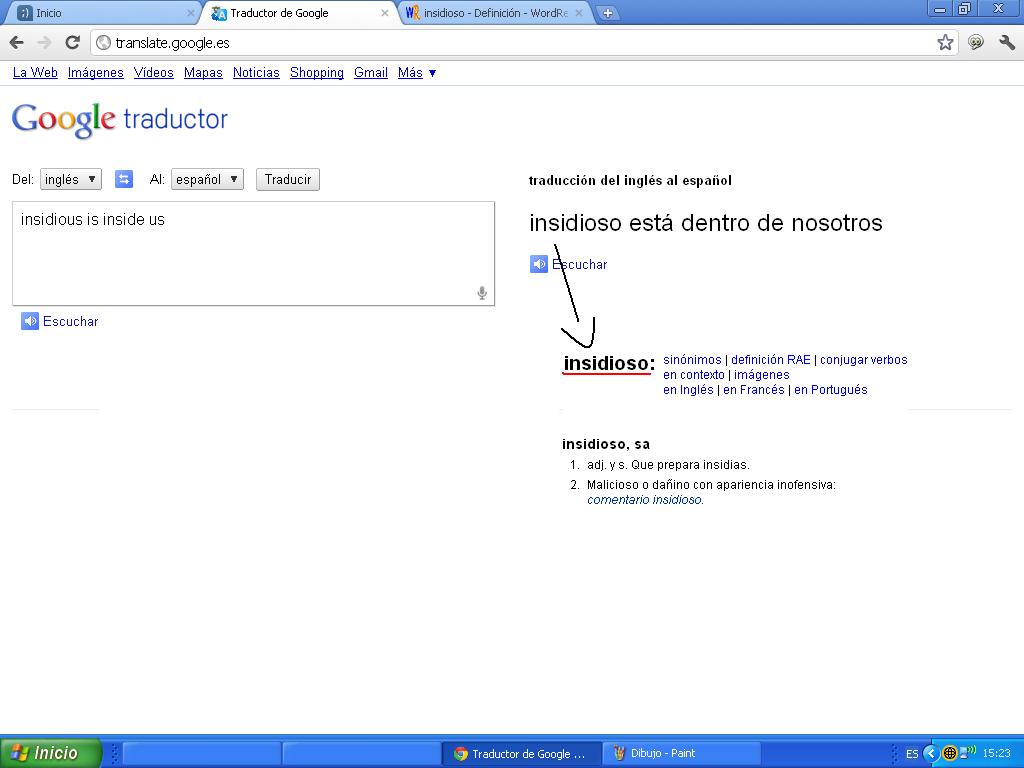Swap languages with the blue arrows icon
This screenshot has height=768, width=1024.
click(124, 179)
